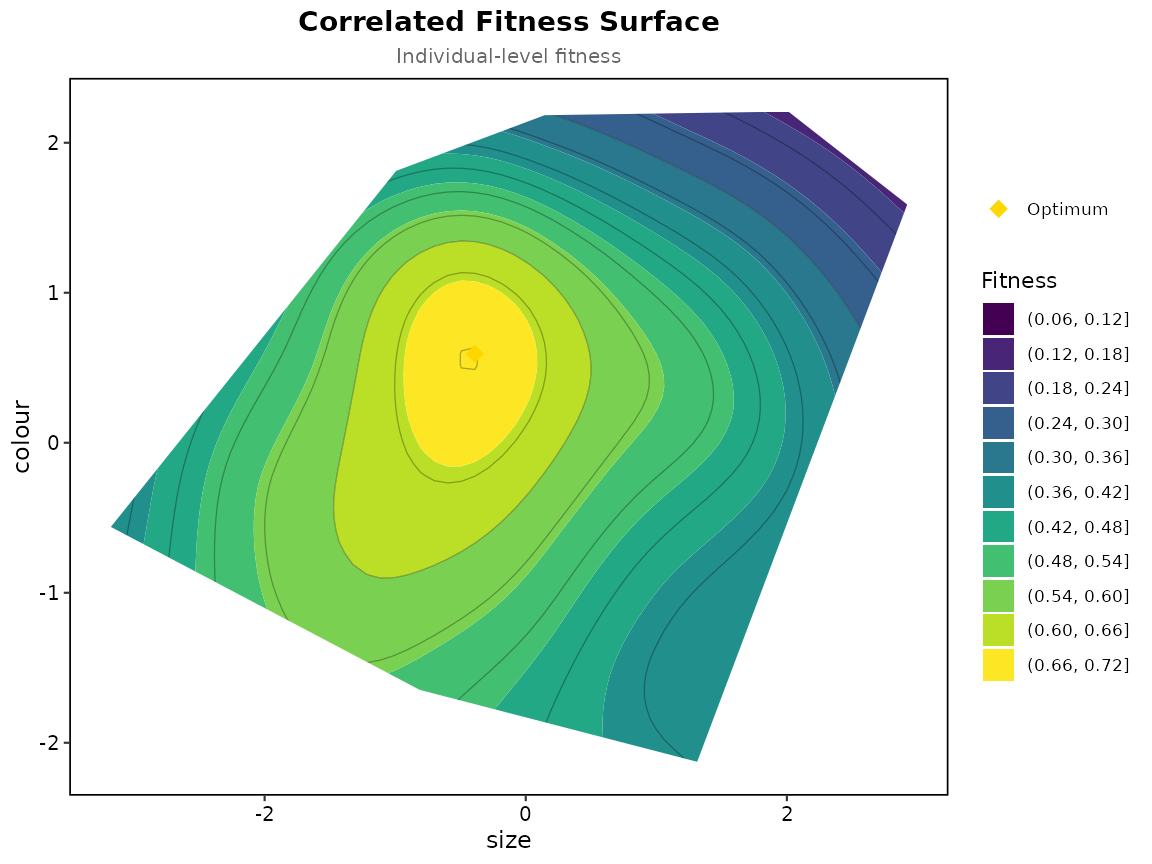This screenshot has height=864, width=1152.
Task: Click the x-axis tick label 0
Action: 525,814
